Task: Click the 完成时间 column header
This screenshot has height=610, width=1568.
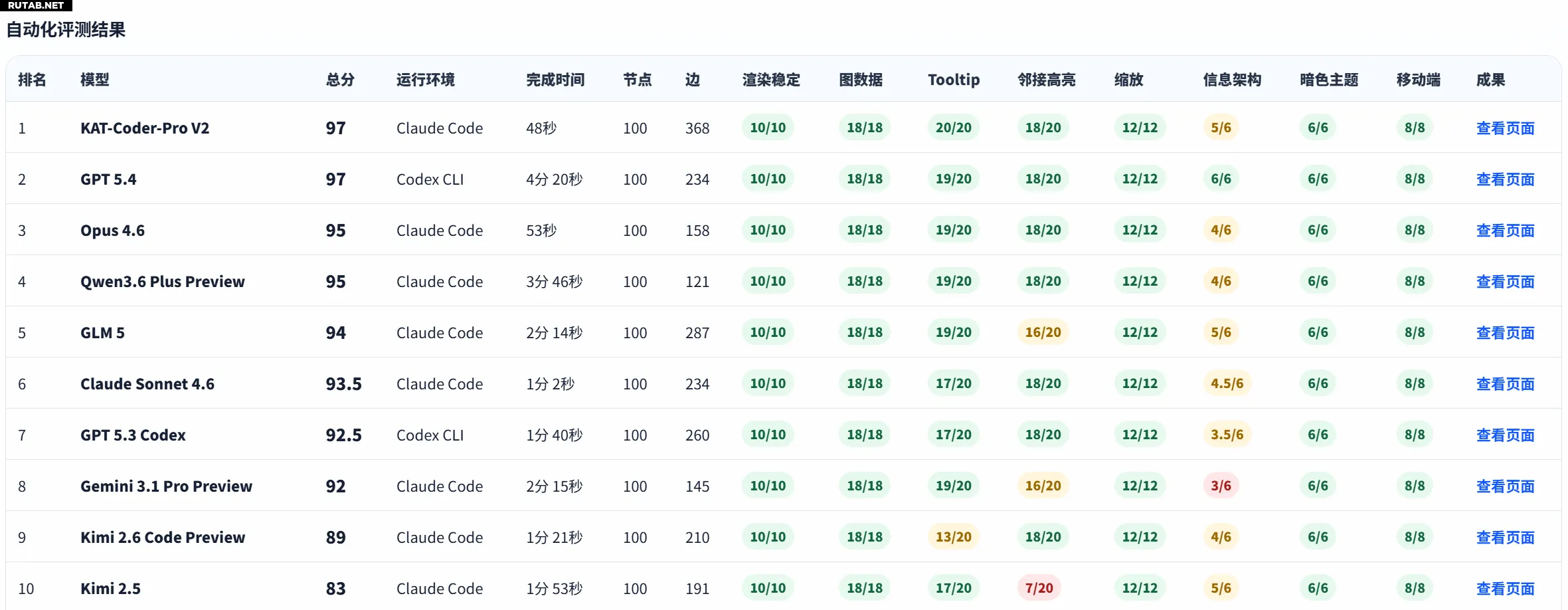Action: coord(555,80)
